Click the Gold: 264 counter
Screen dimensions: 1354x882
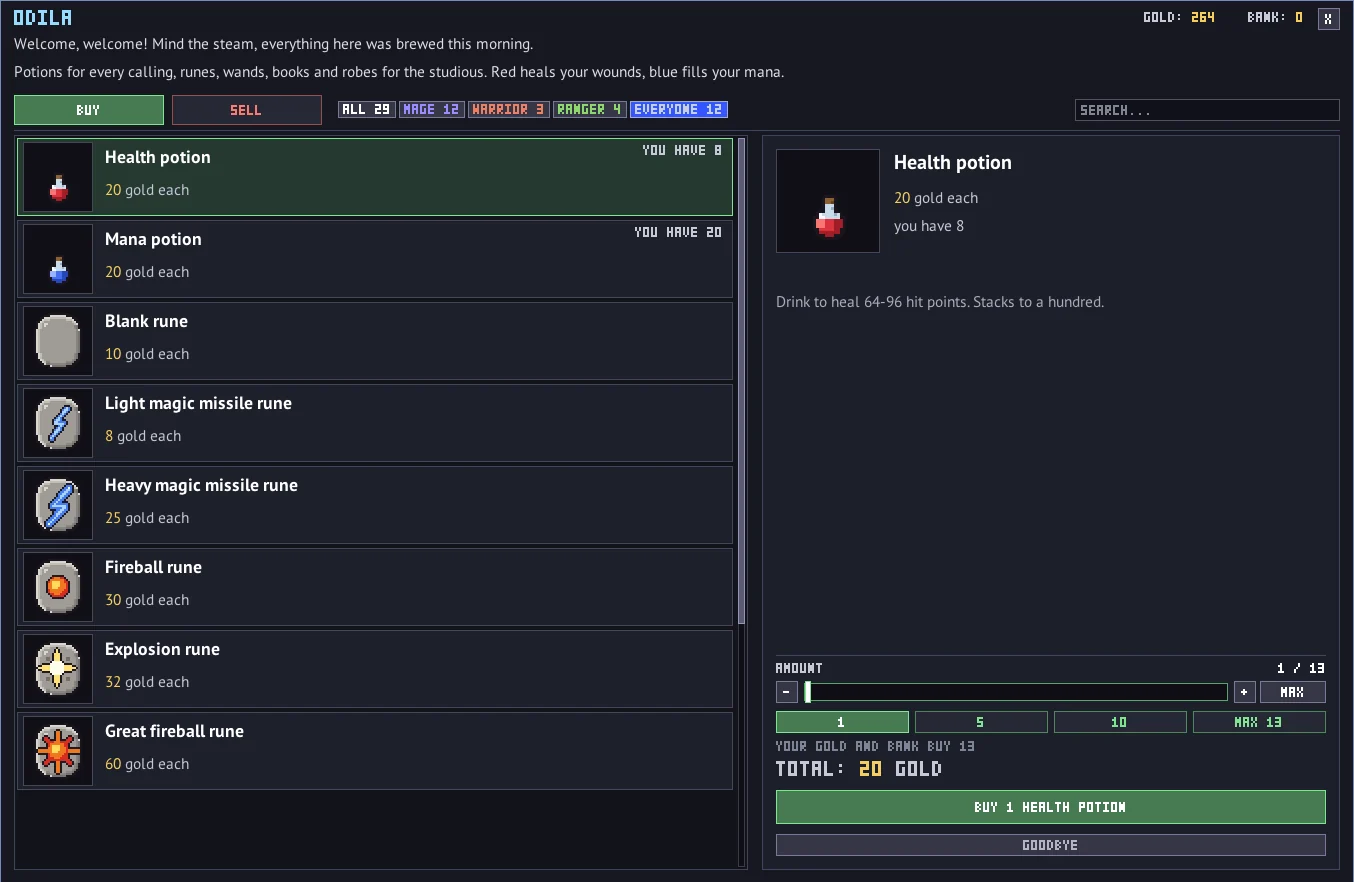tap(1179, 17)
